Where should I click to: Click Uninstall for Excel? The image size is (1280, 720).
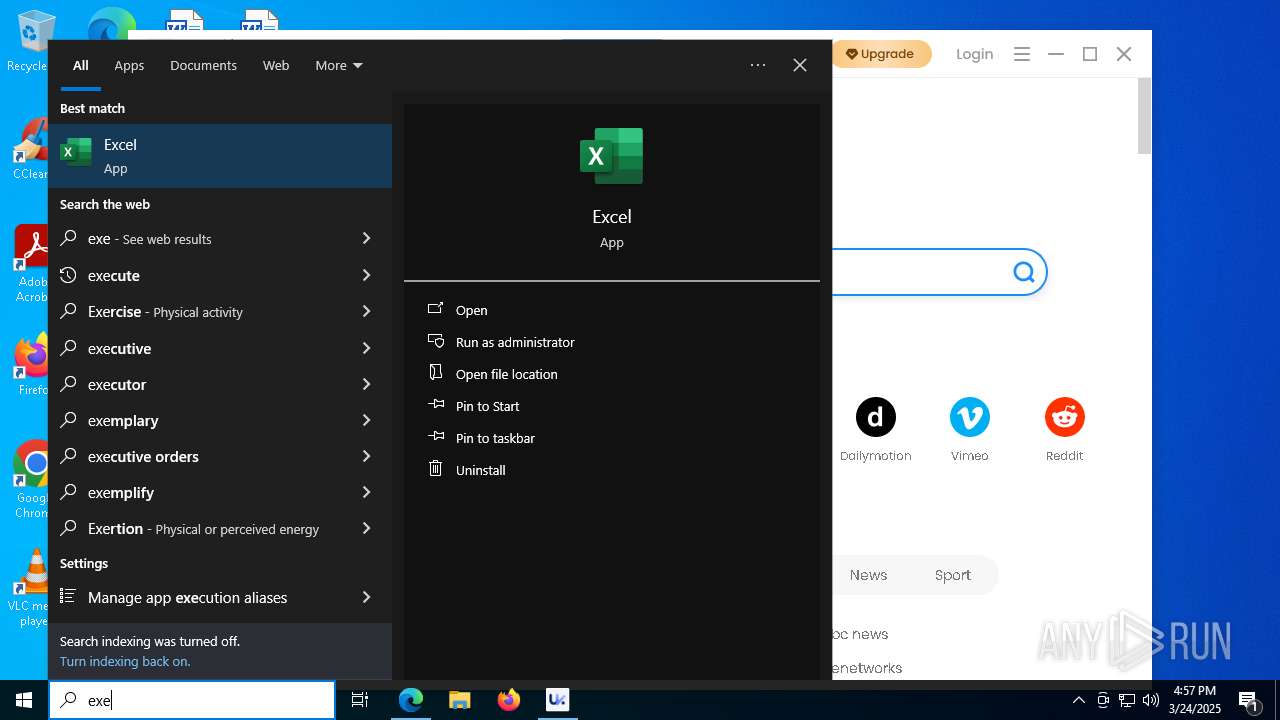pyautogui.click(x=480, y=470)
